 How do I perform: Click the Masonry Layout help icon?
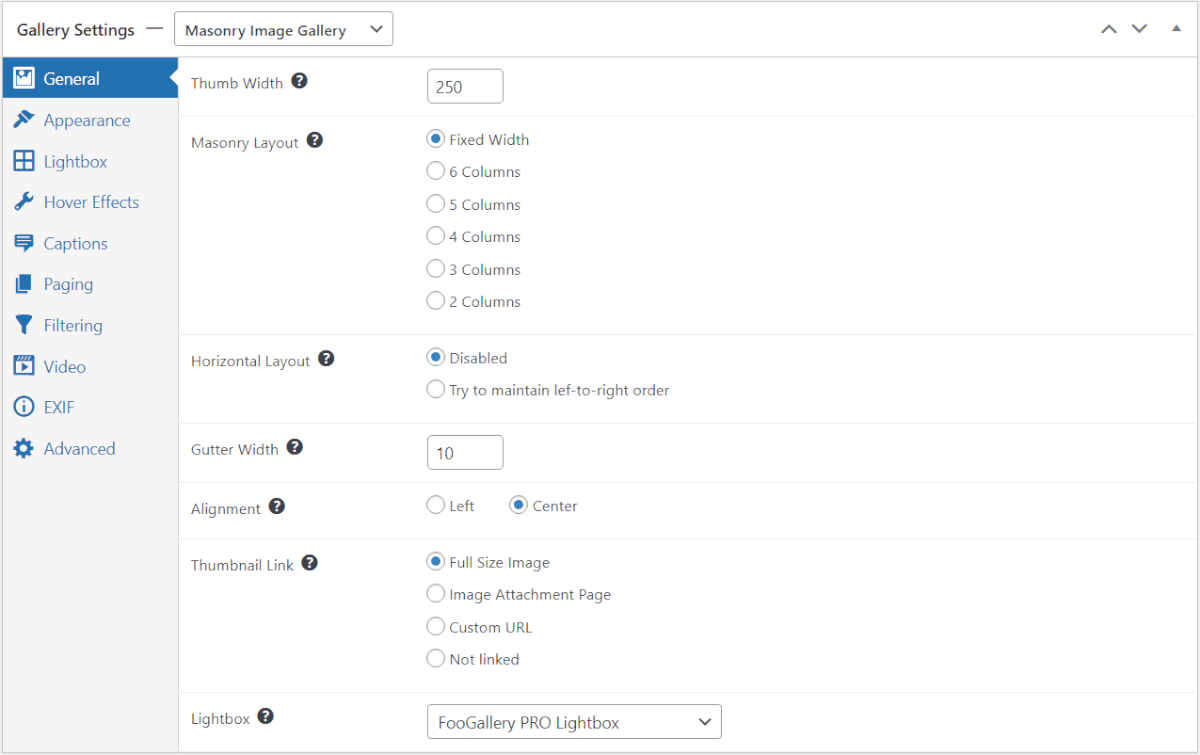pyautogui.click(x=315, y=141)
